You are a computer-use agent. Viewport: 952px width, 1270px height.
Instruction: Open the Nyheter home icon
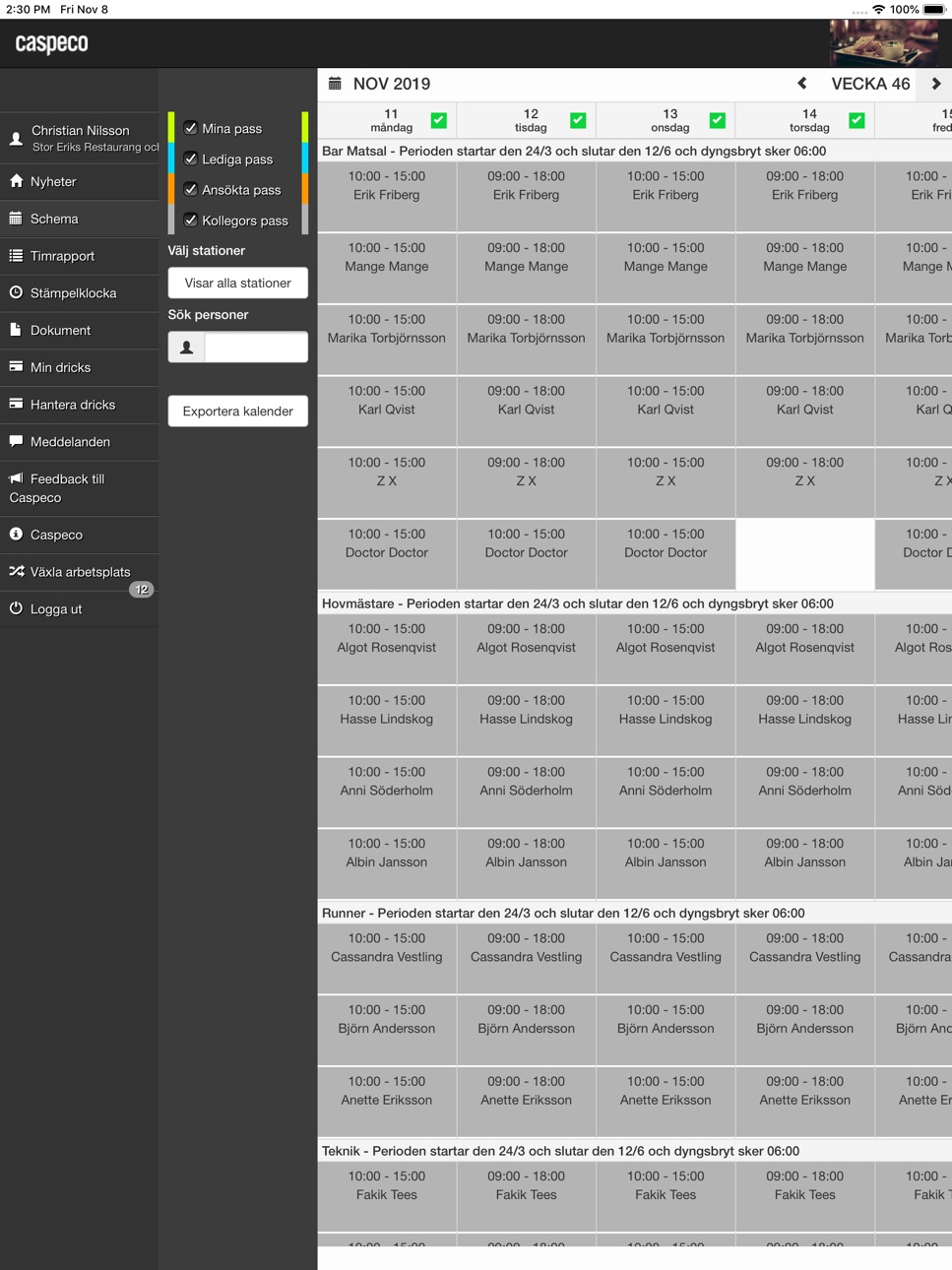click(16, 181)
